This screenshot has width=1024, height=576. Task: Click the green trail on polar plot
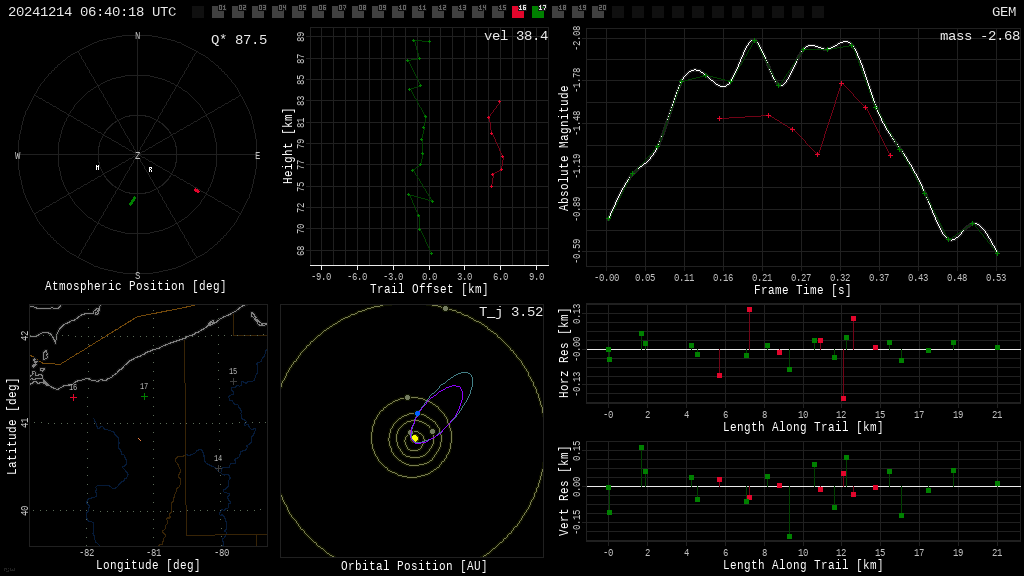click(133, 200)
